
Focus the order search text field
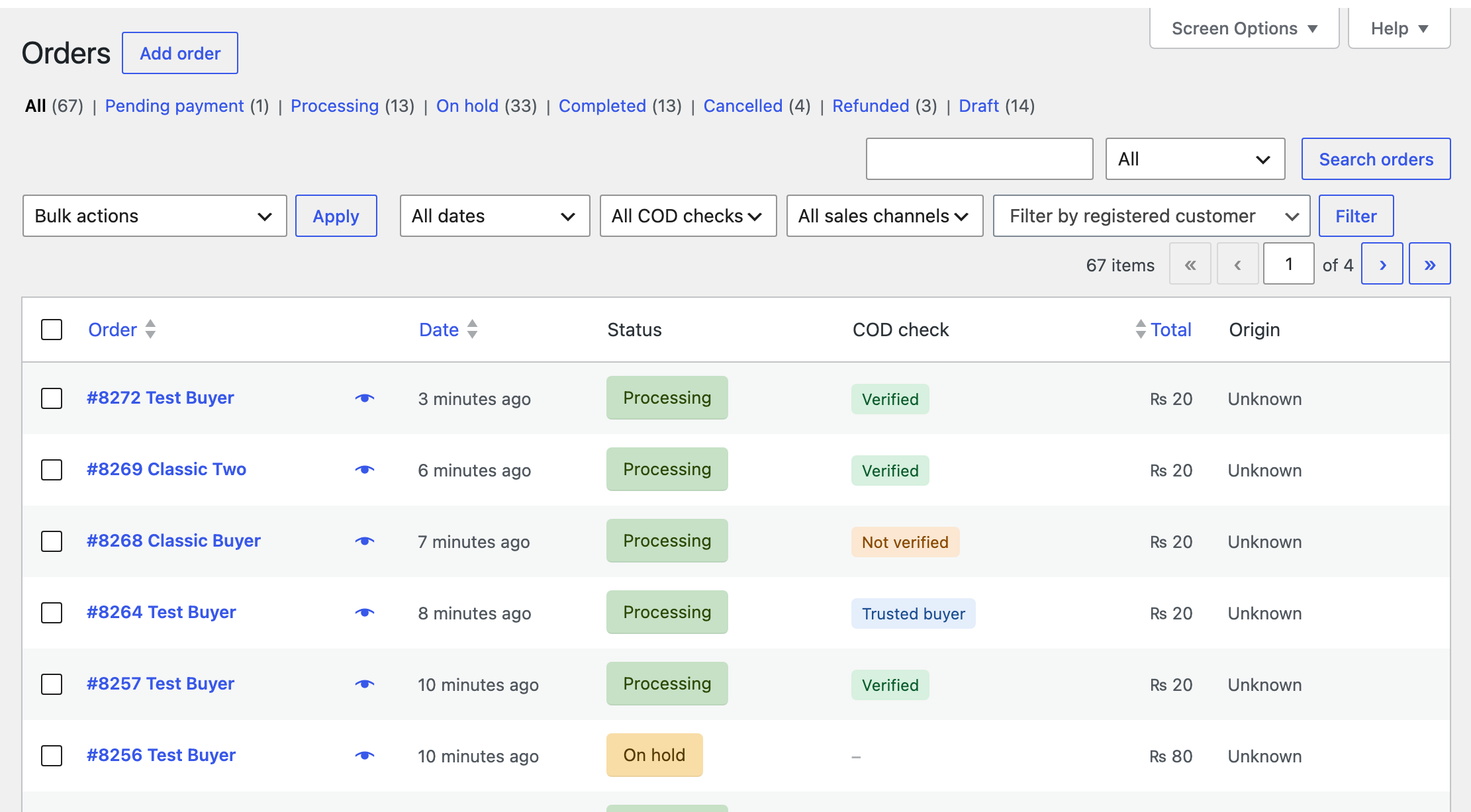(x=980, y=159)
